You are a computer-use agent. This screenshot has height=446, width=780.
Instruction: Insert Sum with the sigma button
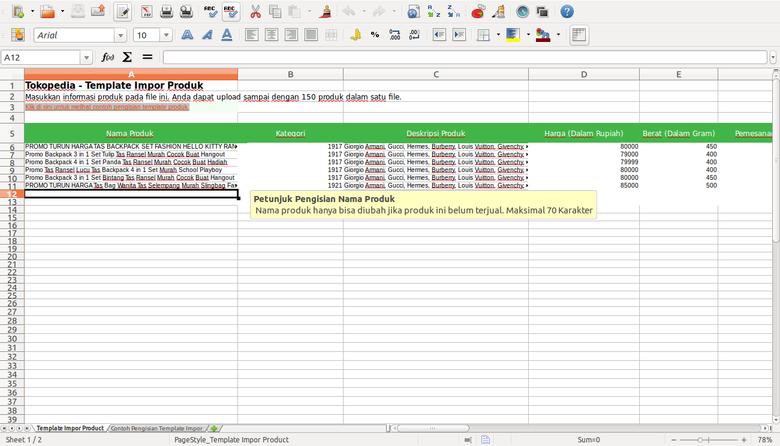pyautogui.click(x=127, y=57)
